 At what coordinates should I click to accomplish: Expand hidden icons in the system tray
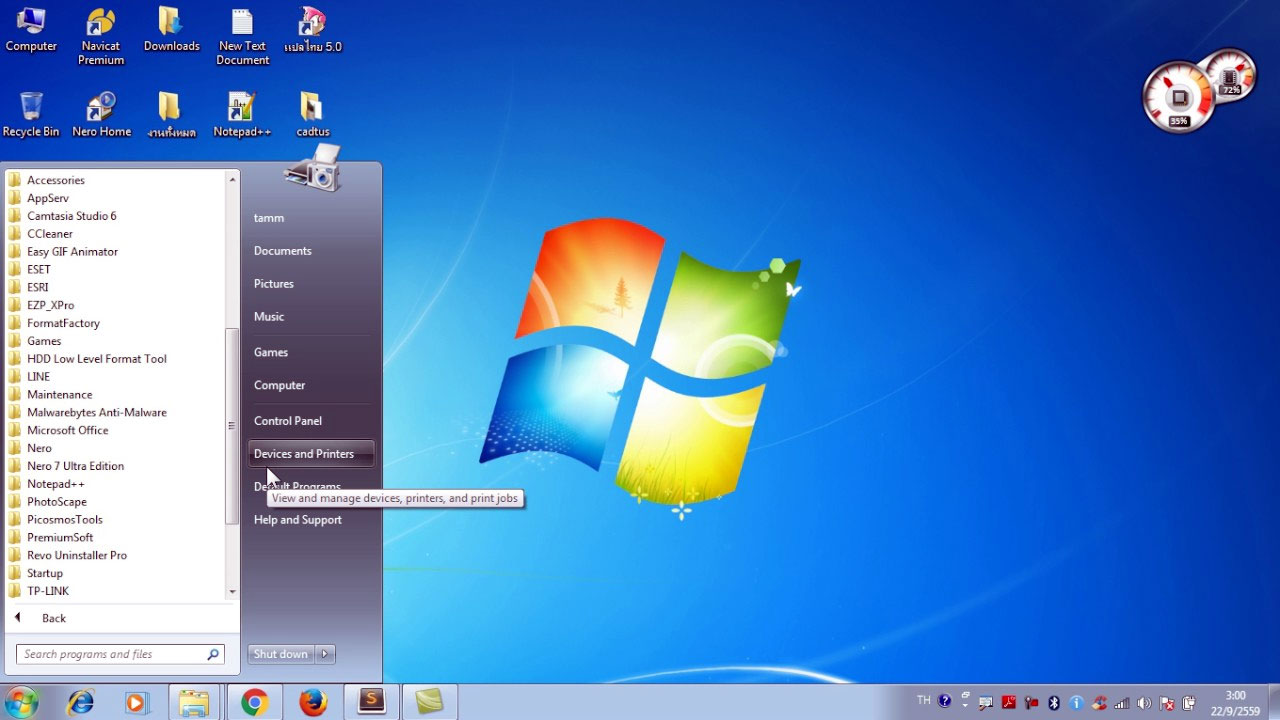(x=963, y=702)
